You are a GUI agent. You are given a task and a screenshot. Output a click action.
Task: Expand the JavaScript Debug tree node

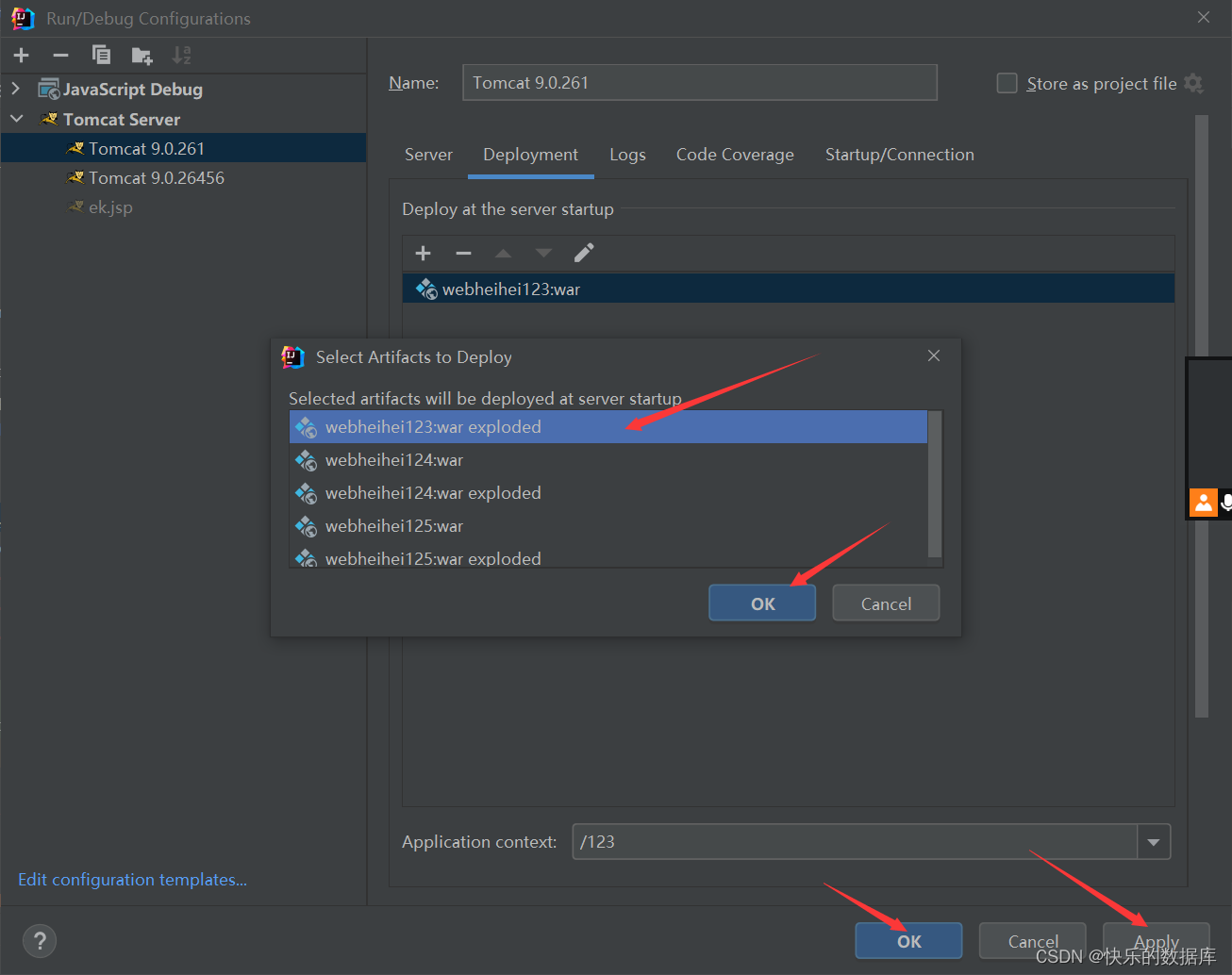click(15, 89)
